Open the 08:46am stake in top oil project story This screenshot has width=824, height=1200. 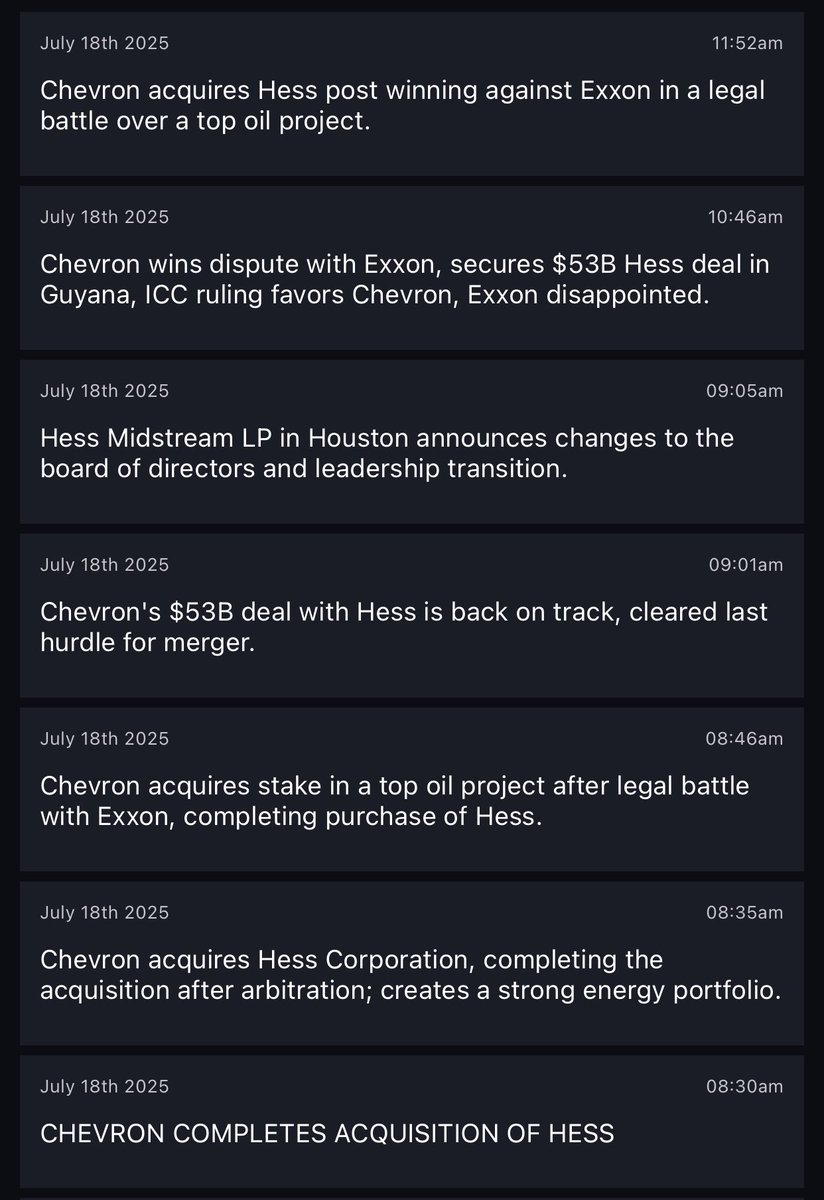click(x=412, y=790)
